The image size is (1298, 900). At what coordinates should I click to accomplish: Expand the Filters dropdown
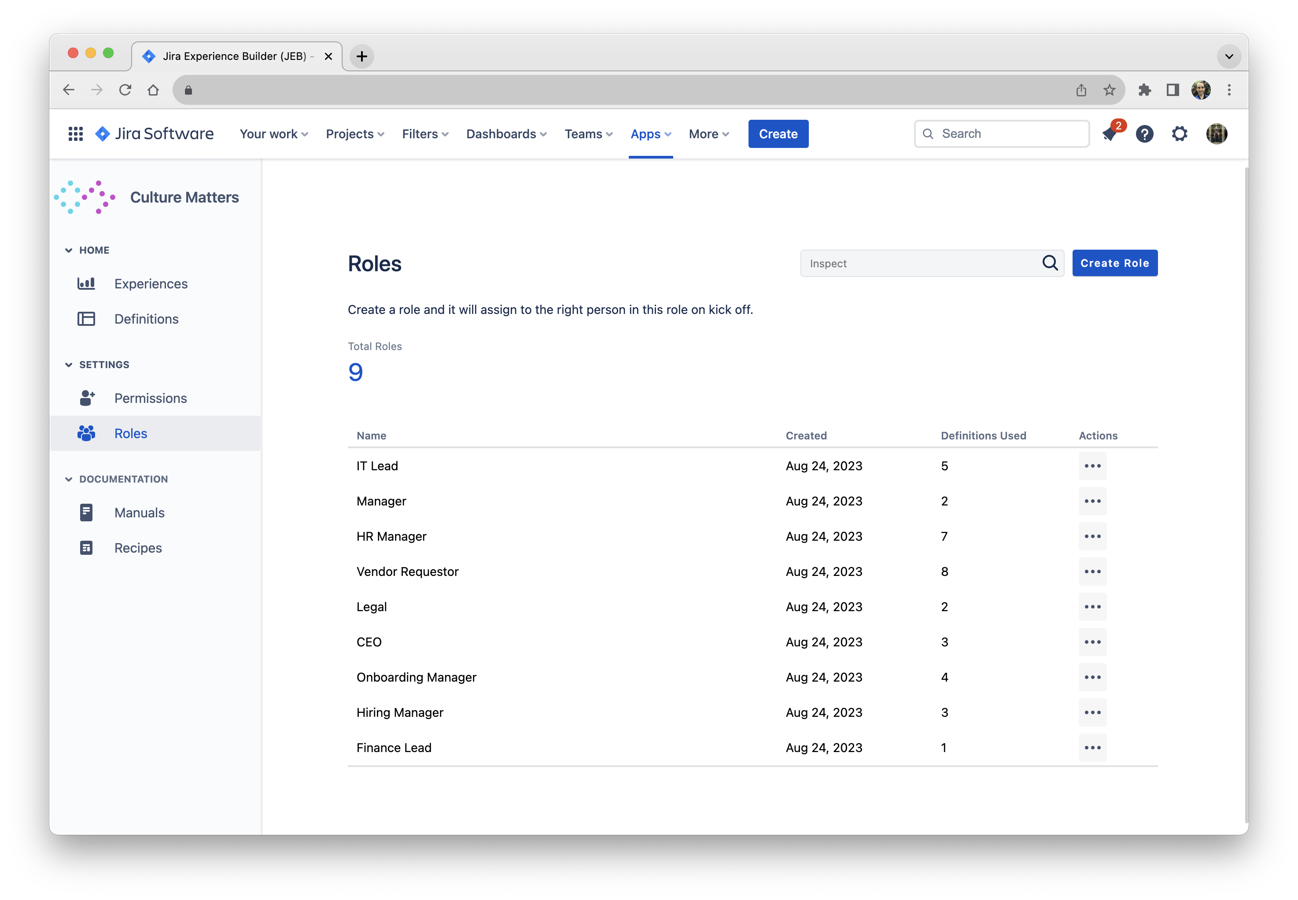425,134
